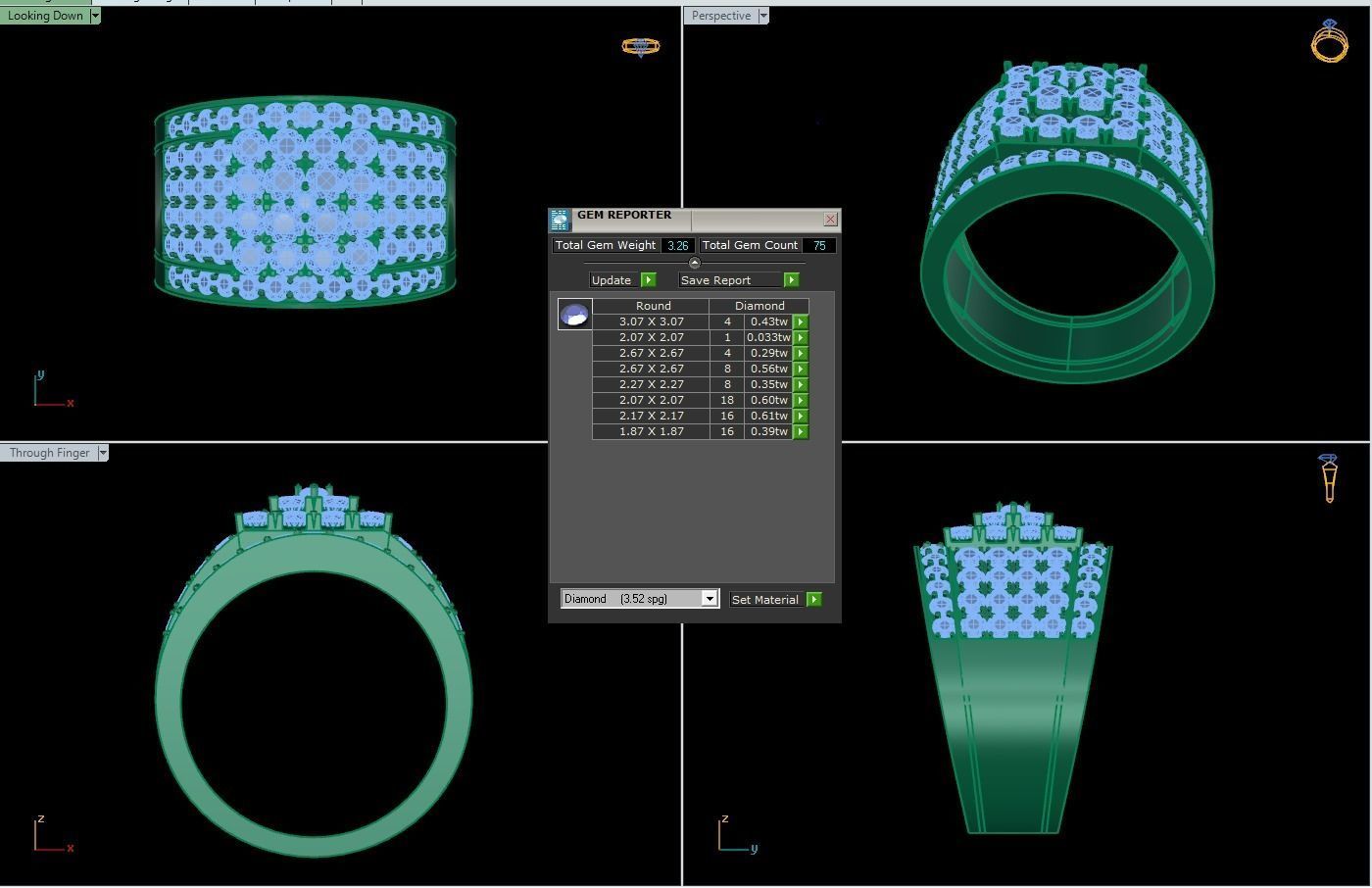Run the Save Report green arrow

click(x=791, y=280)
